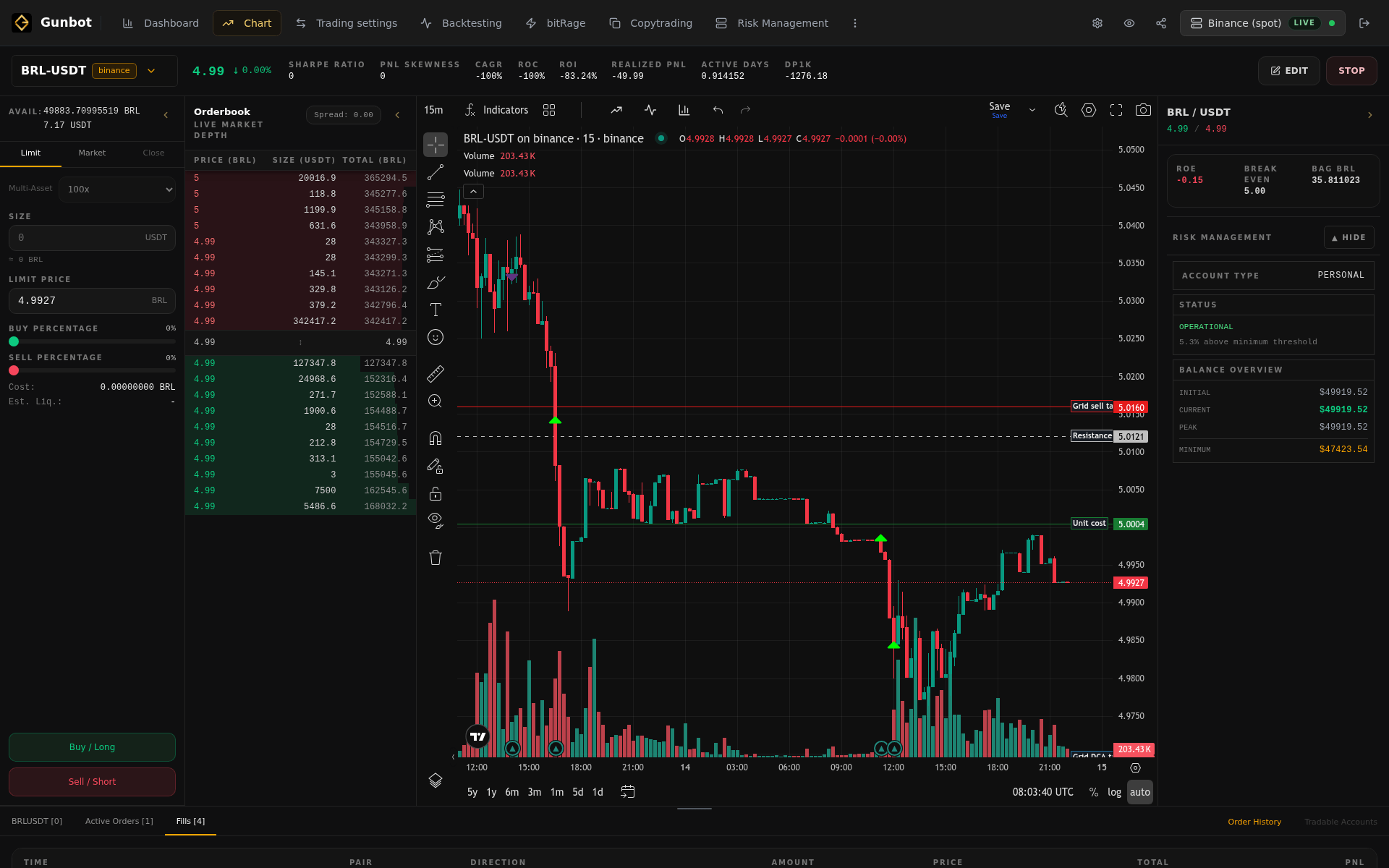Select the ruler measure tool
Viewport: 1389px width, 868px height.
(436, 373)
